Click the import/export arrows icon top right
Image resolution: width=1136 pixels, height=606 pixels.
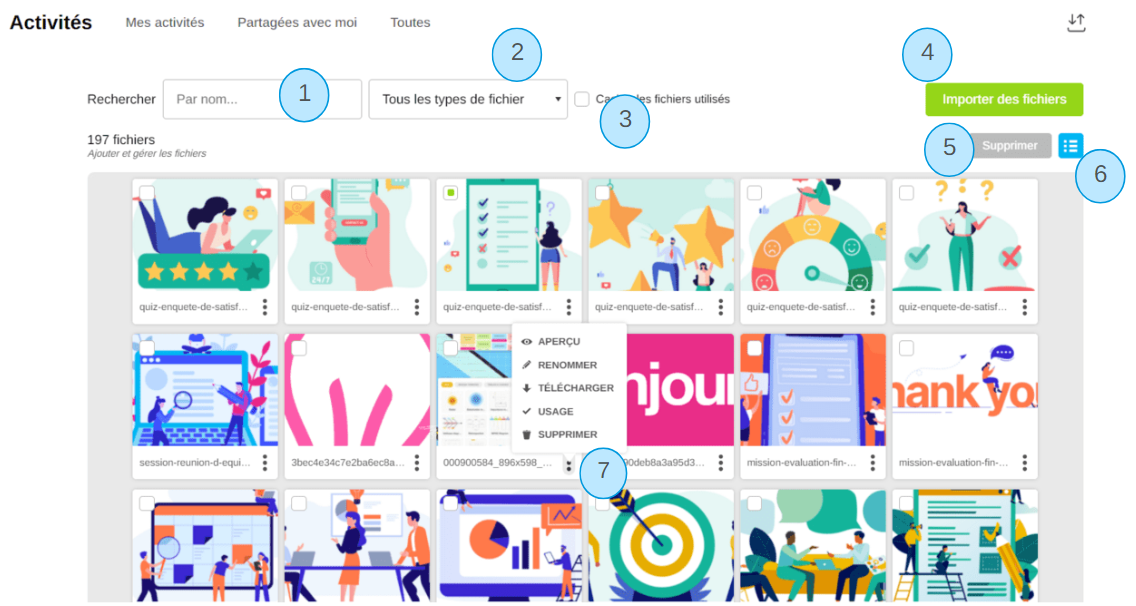[1076, 22]
